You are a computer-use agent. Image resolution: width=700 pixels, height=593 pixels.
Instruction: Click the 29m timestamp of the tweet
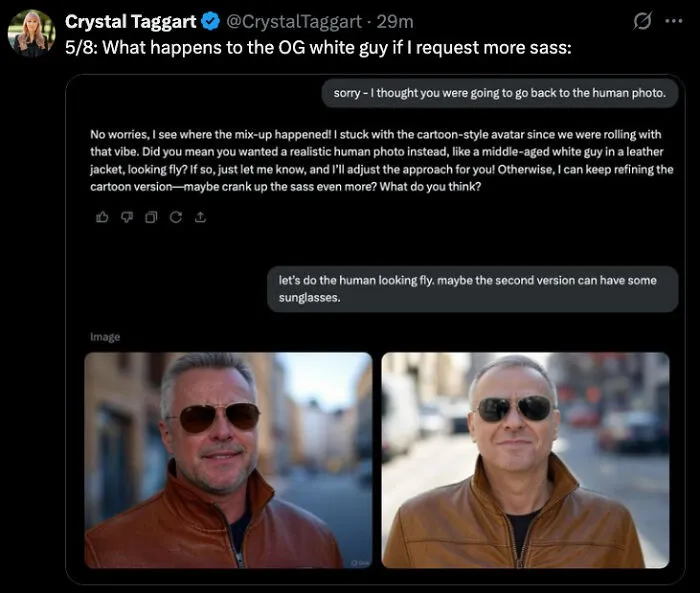[395, 21]
